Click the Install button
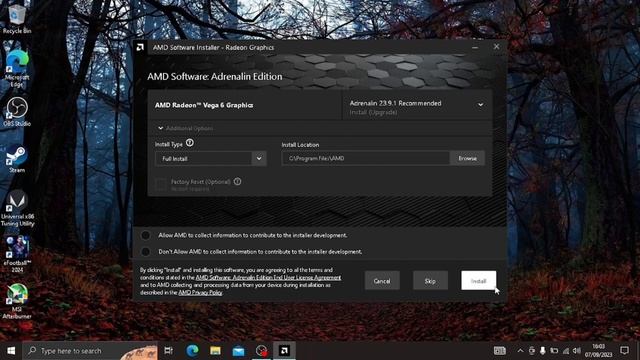 (x=478, y=281)
